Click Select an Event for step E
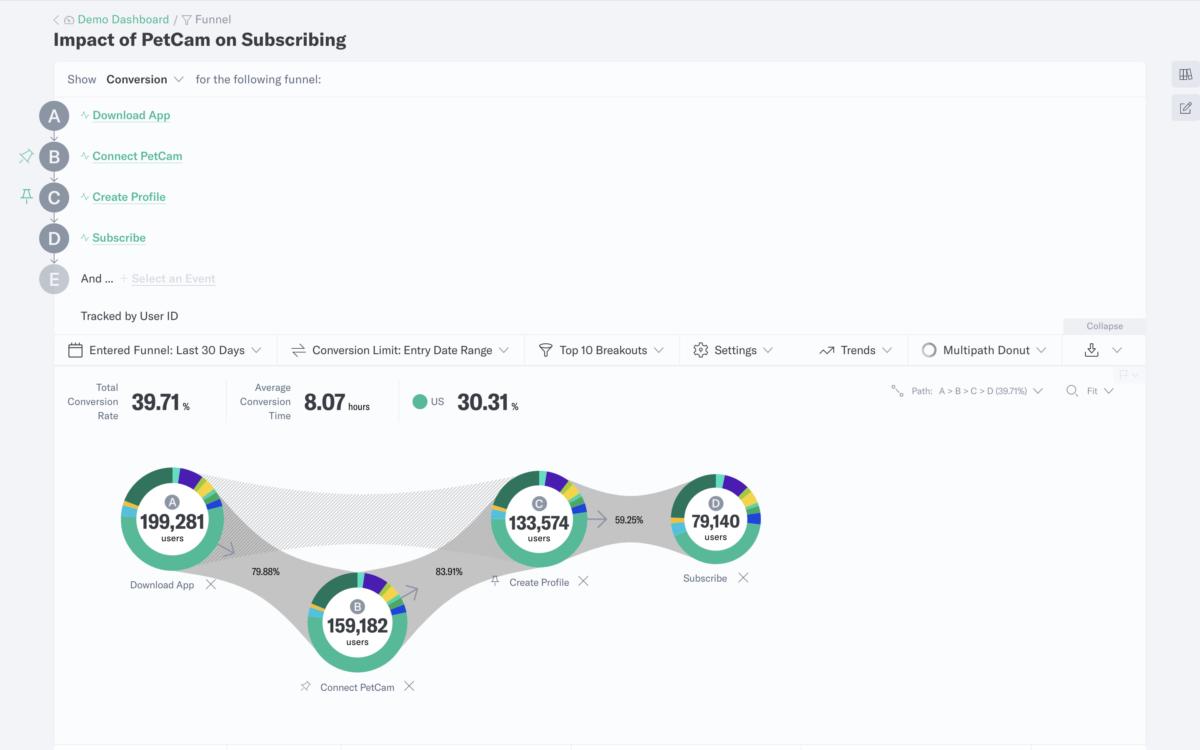Image resolution: width=1200 pixels, height=750 pixels. tap(172, 278)
